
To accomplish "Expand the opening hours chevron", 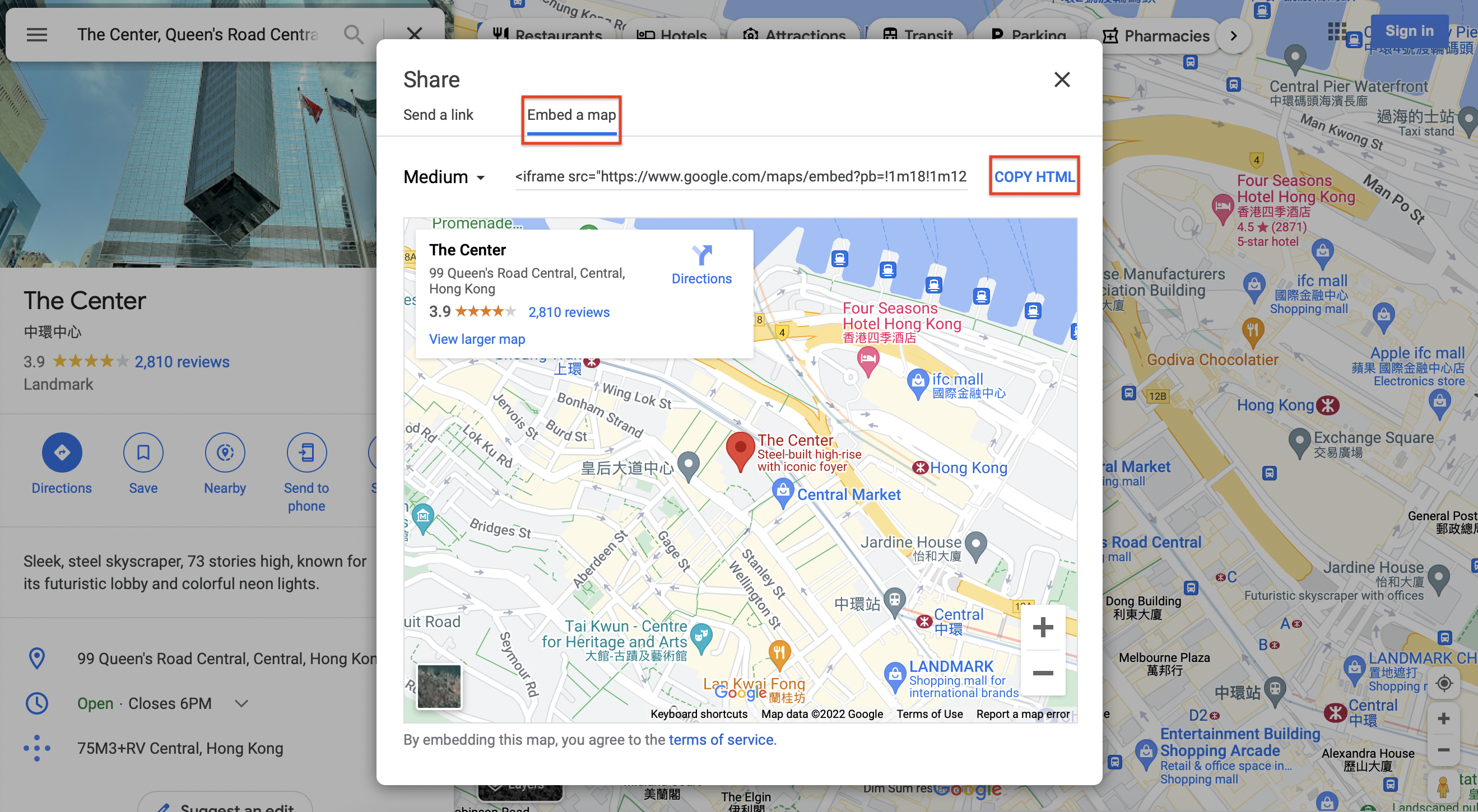I will coord(241,704).
